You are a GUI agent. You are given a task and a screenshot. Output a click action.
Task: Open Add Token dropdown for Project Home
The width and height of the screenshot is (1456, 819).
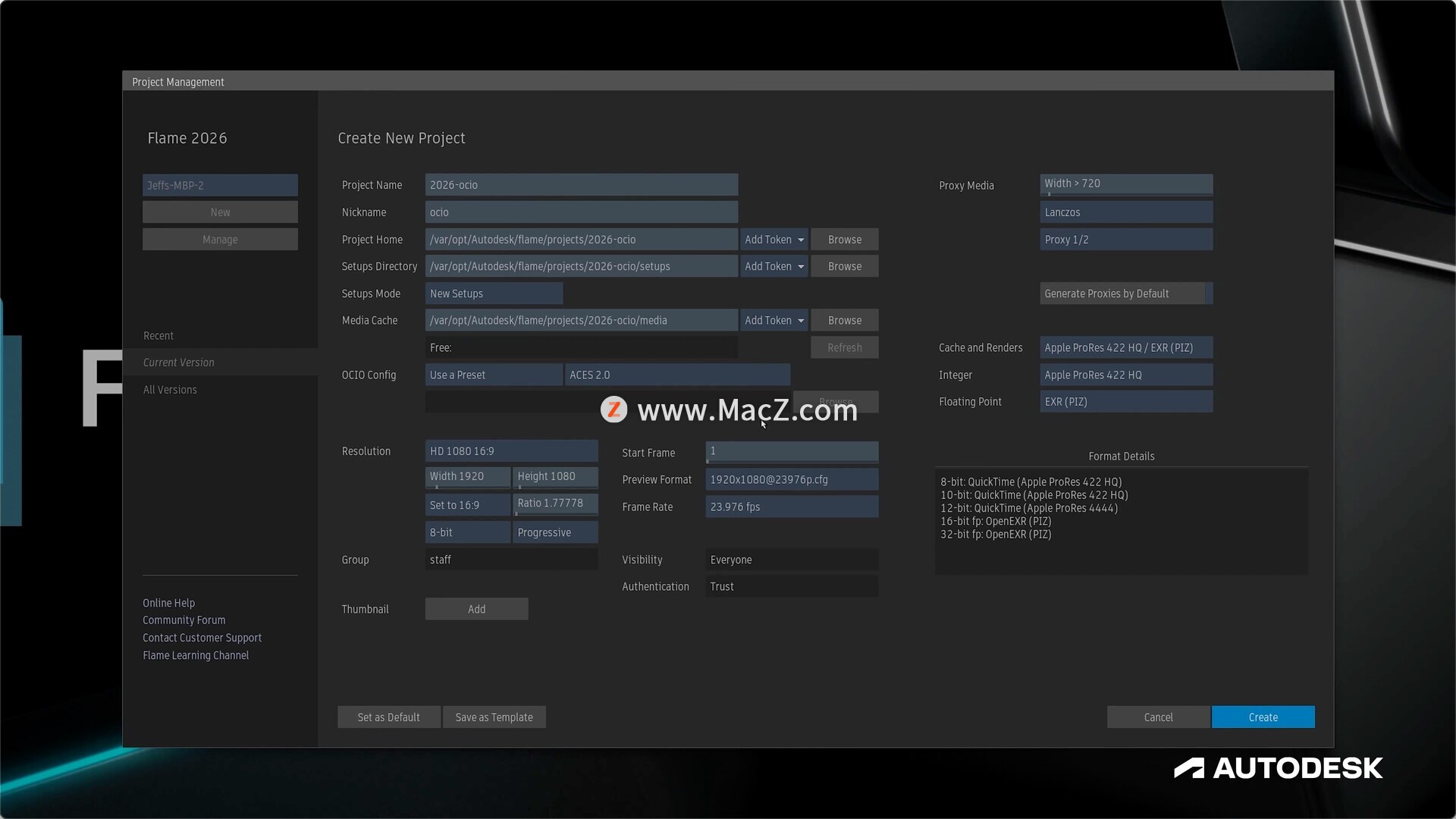(773, 240)
